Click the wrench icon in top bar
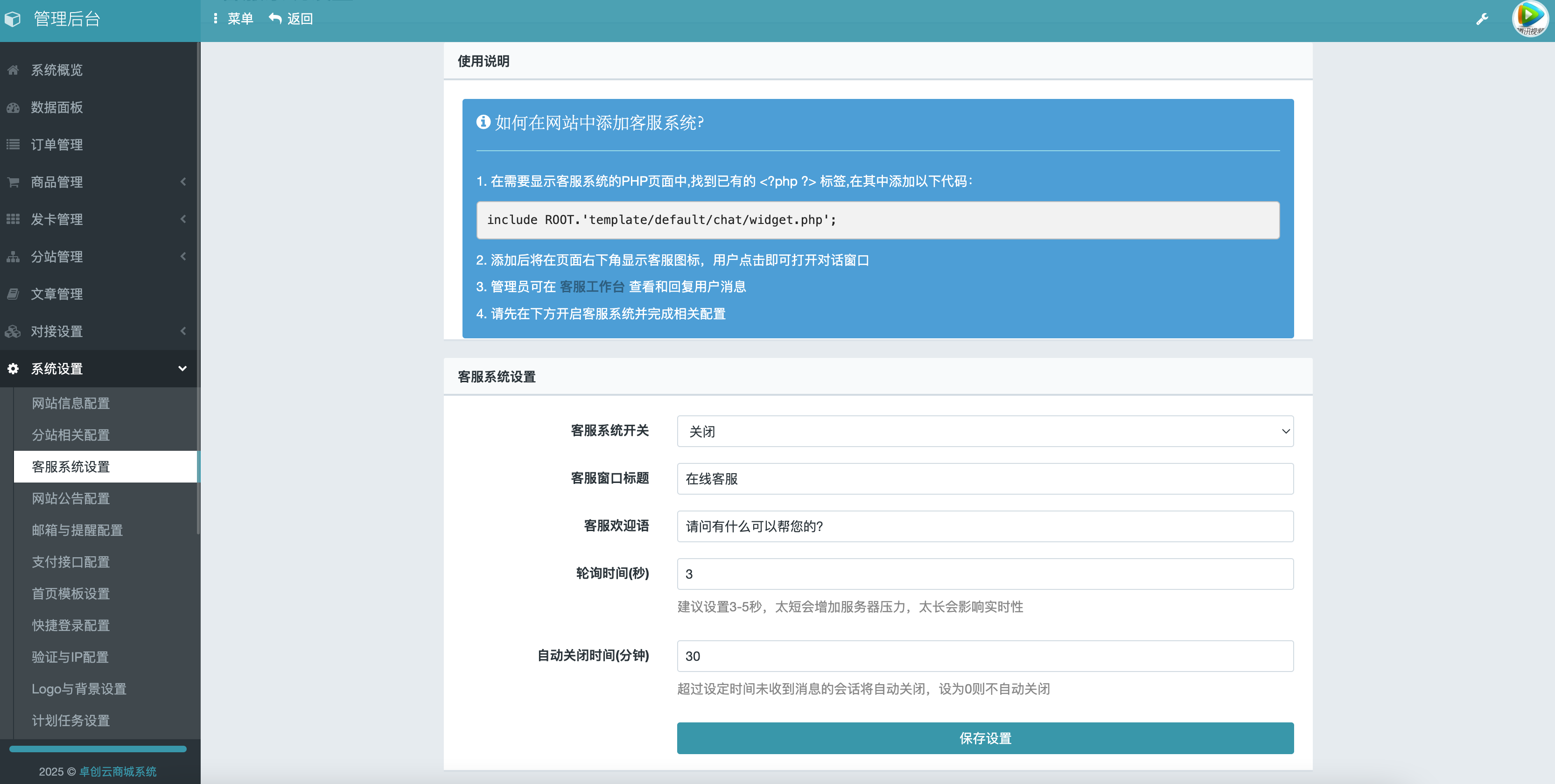Screen dimensions: 1555x784 [1482, 19]
